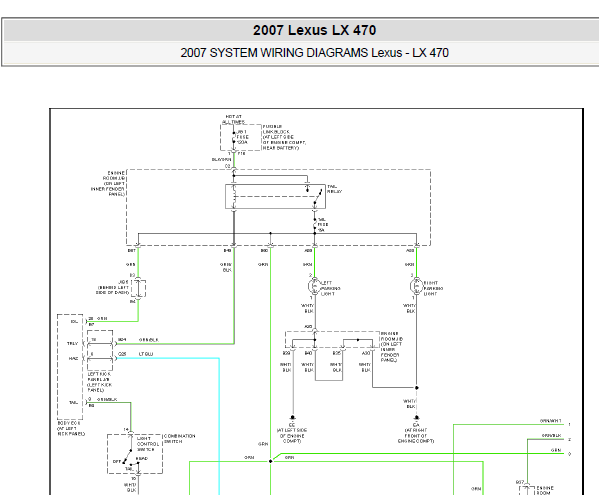Click the '2007 SYSTEM WIRING DIAGRAMS Lexus - LX 470' subtitle
The height and width of the screenshot is (495, 599).
click(x=314, y=53)
